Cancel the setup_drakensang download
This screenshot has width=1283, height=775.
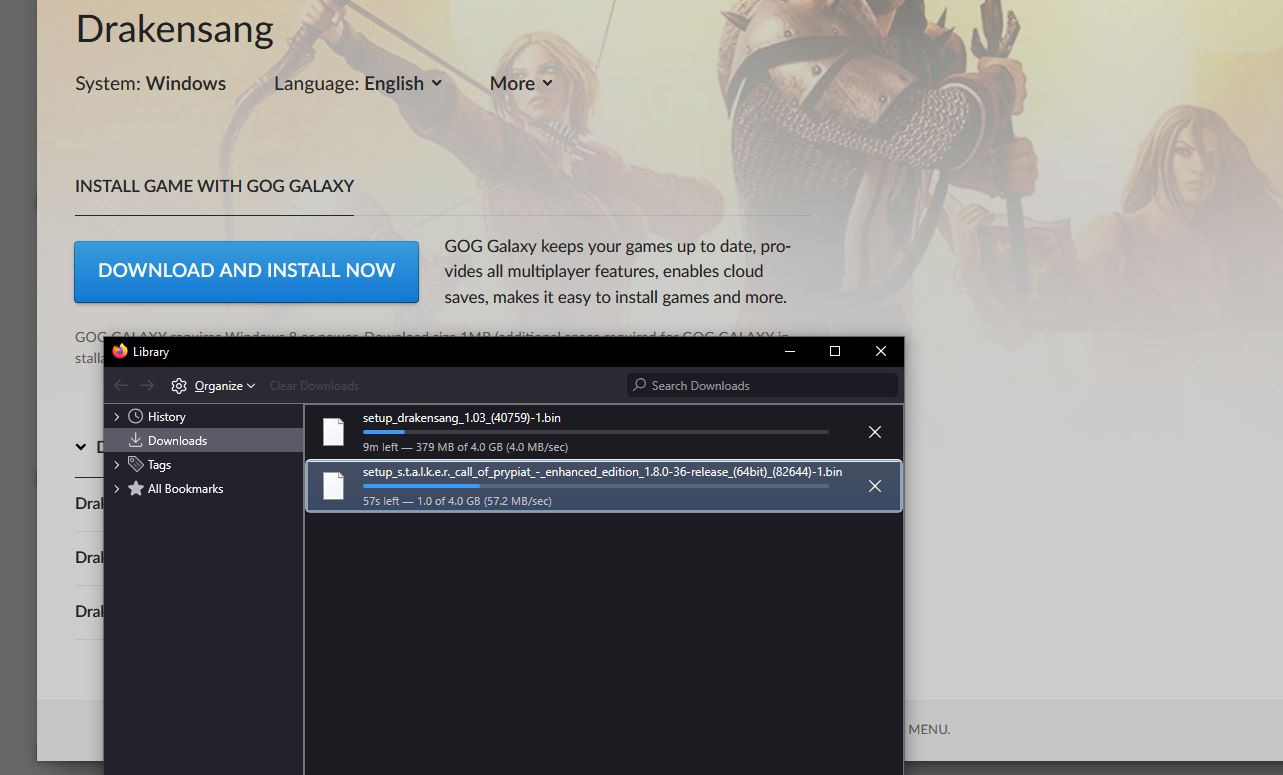[874, 432]
